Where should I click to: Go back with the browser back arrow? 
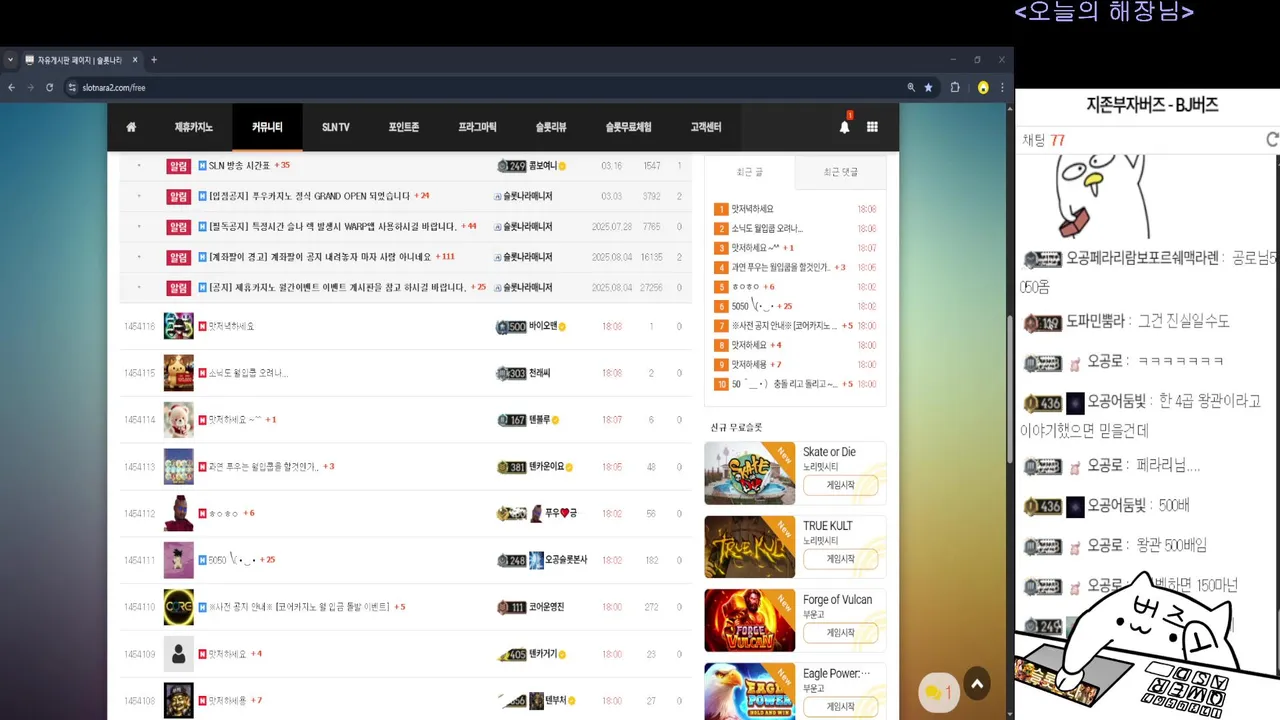pyautogui.click(x=12, y=88)
